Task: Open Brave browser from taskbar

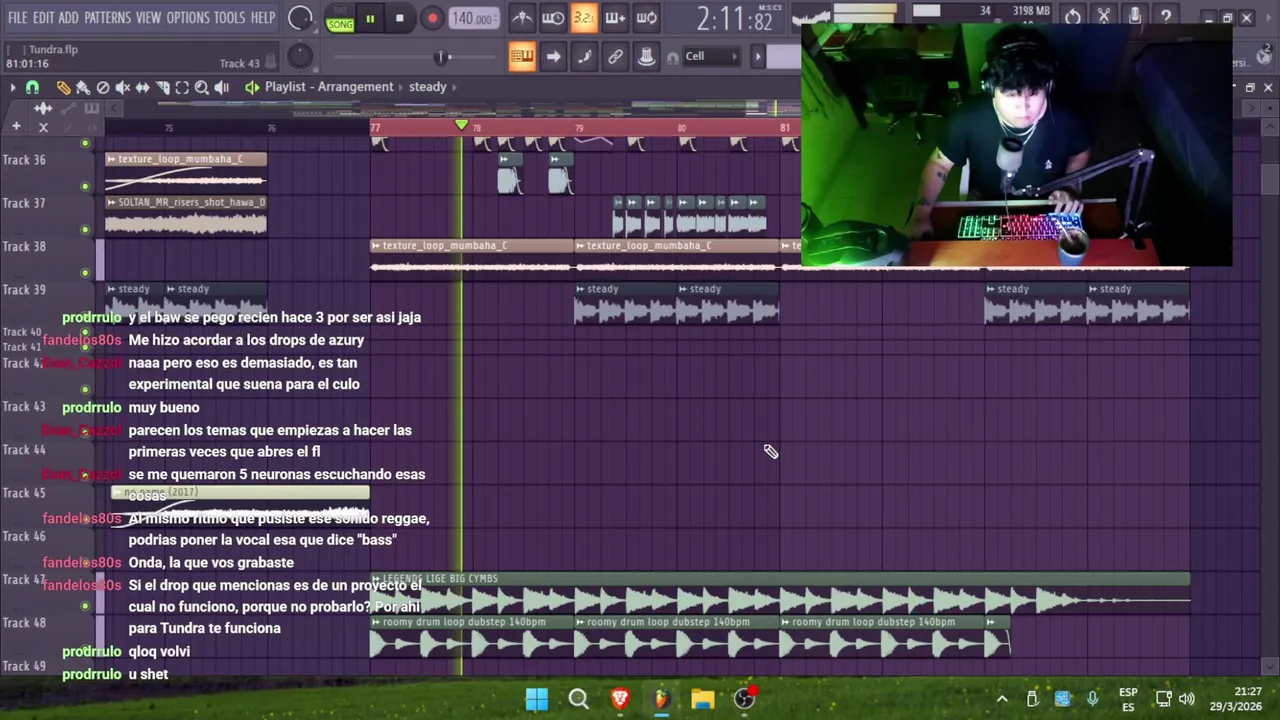Action: 620,699
